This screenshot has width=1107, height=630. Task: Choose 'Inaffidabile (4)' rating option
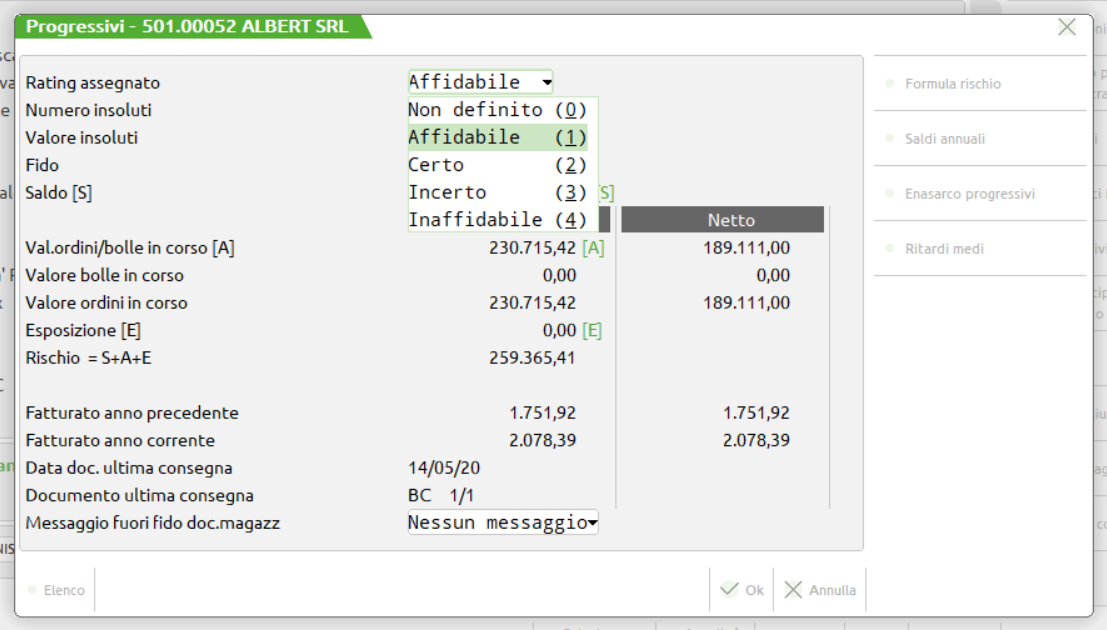[x=497, y=220]
